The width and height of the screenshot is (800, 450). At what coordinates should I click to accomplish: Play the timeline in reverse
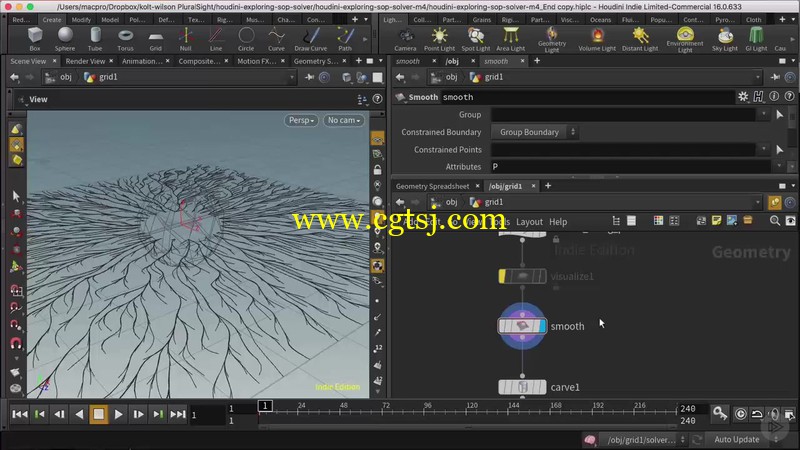[79, 414]
